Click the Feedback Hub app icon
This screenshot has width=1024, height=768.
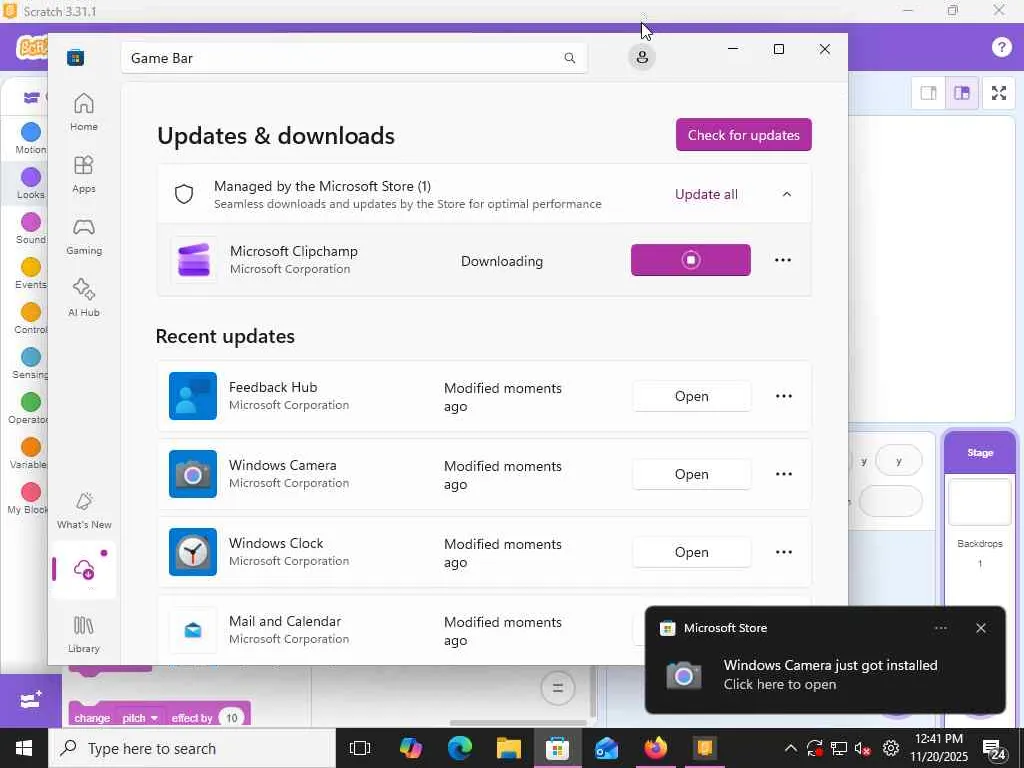coord(193,396)
